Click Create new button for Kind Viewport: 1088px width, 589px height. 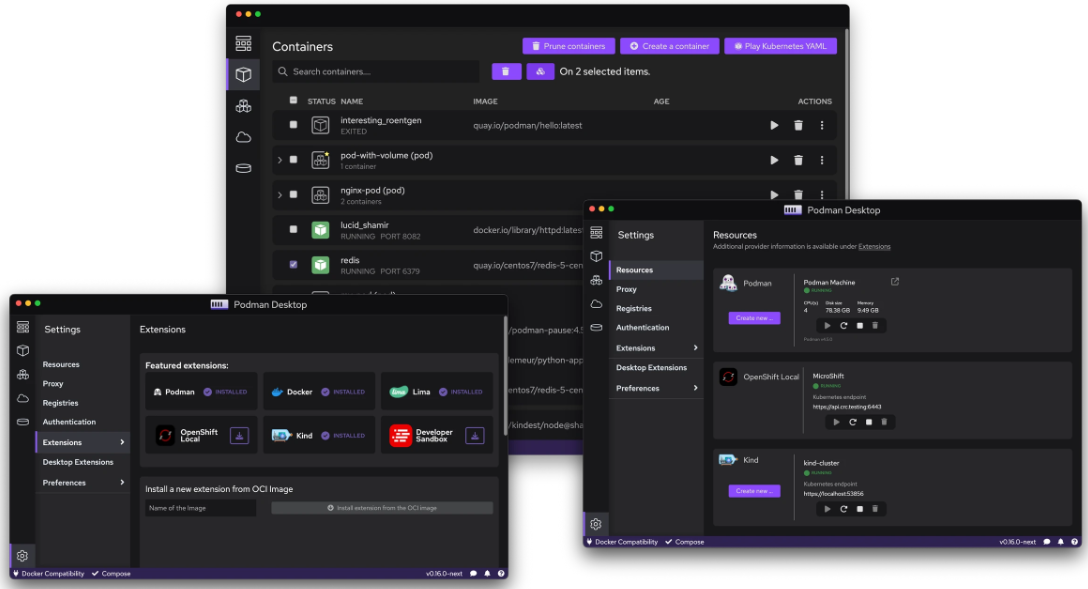(x=754, y=490)
